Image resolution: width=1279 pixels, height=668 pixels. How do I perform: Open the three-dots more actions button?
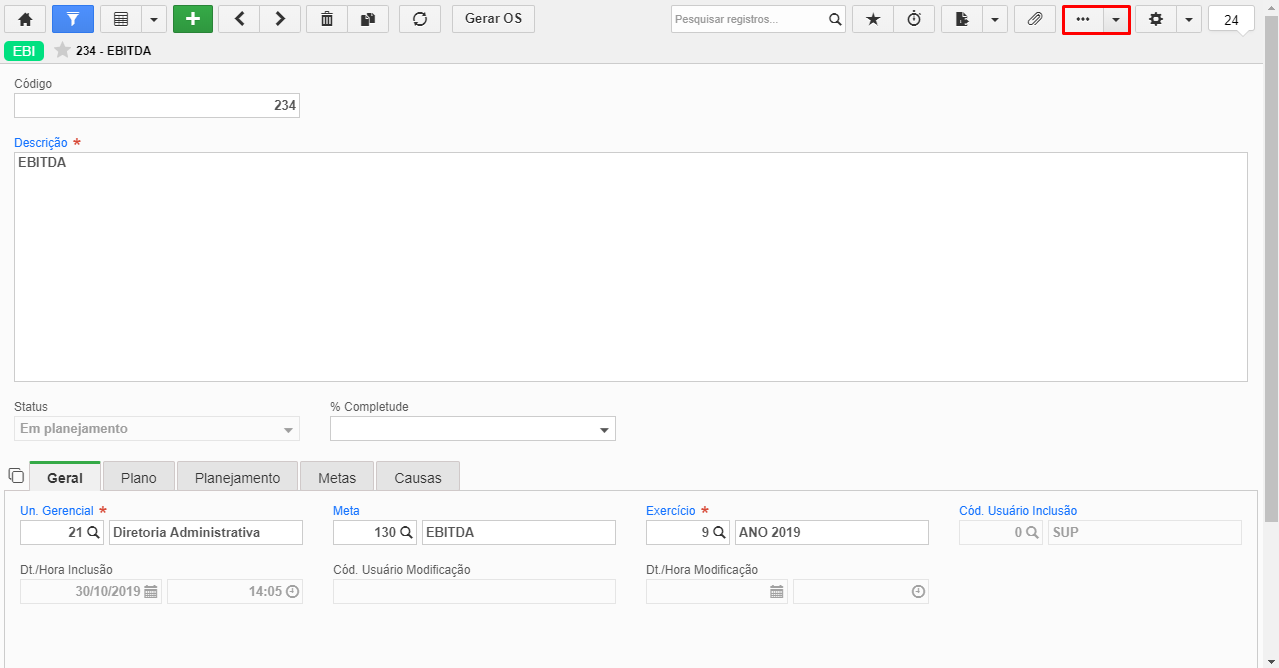click(x=1083, y=19)
